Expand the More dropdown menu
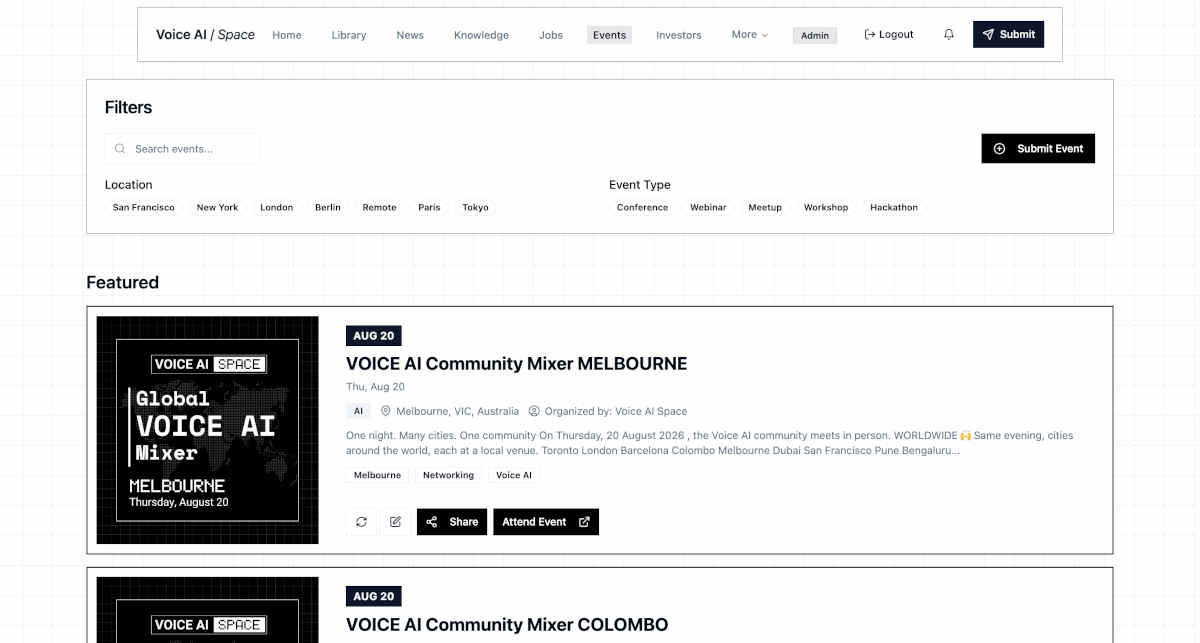 (x=750, y=34)
